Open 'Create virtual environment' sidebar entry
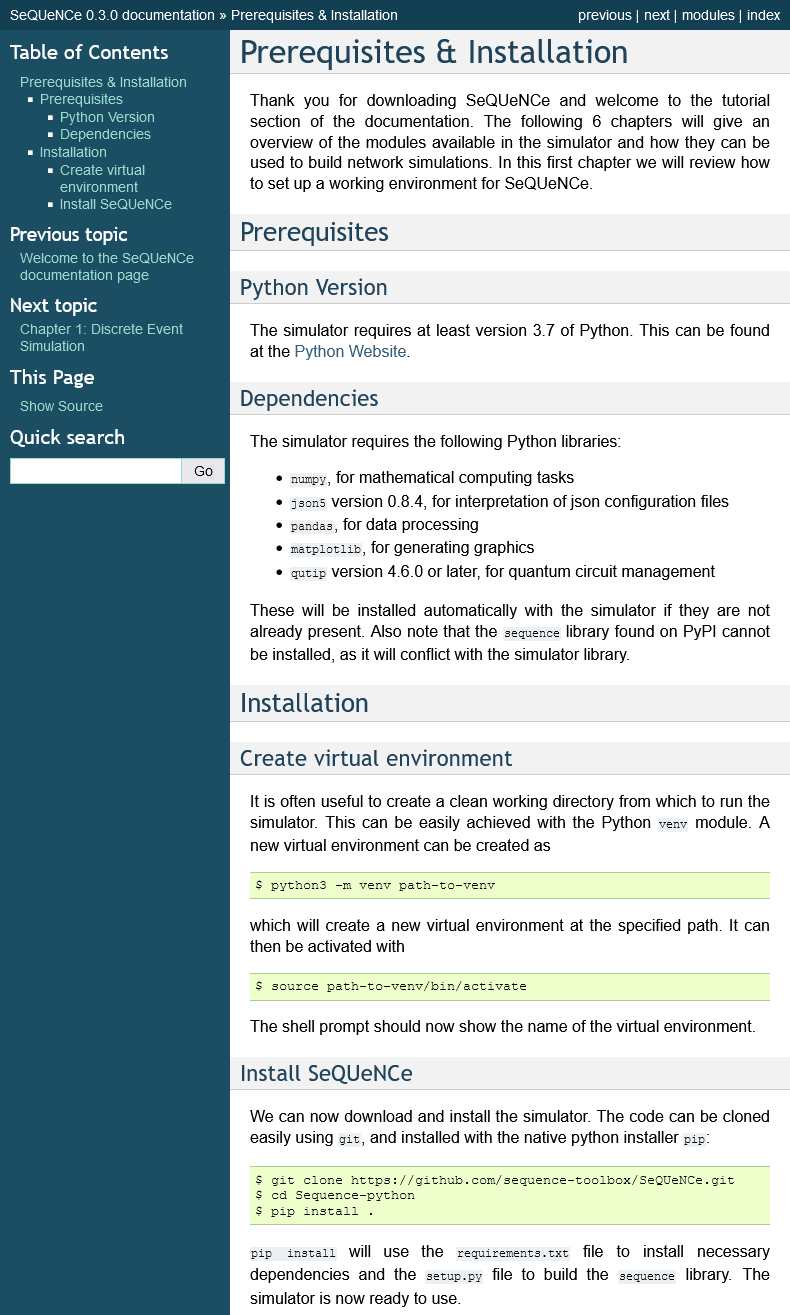Image resolution: width=790 pixels, height=1315 pixels. pyautogui.click(x=102, y=178)
